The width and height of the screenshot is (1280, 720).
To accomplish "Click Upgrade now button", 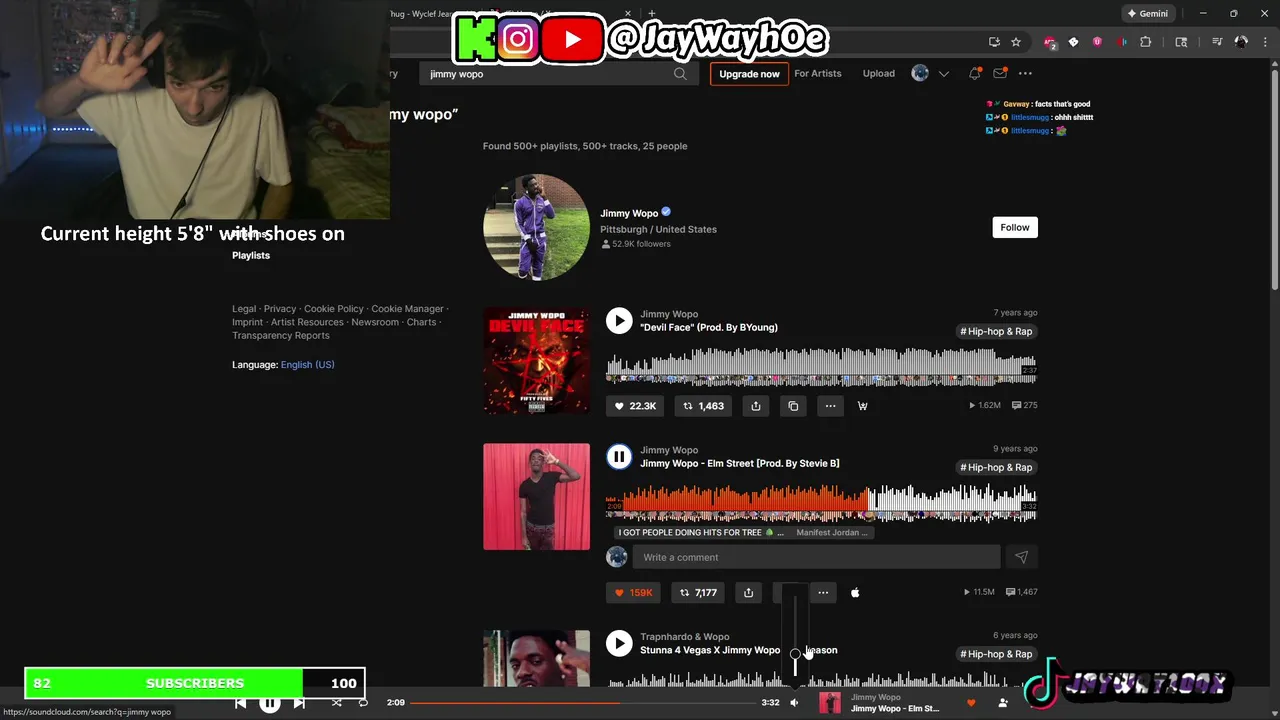I will pyautogui.click(x=749, y=74).
